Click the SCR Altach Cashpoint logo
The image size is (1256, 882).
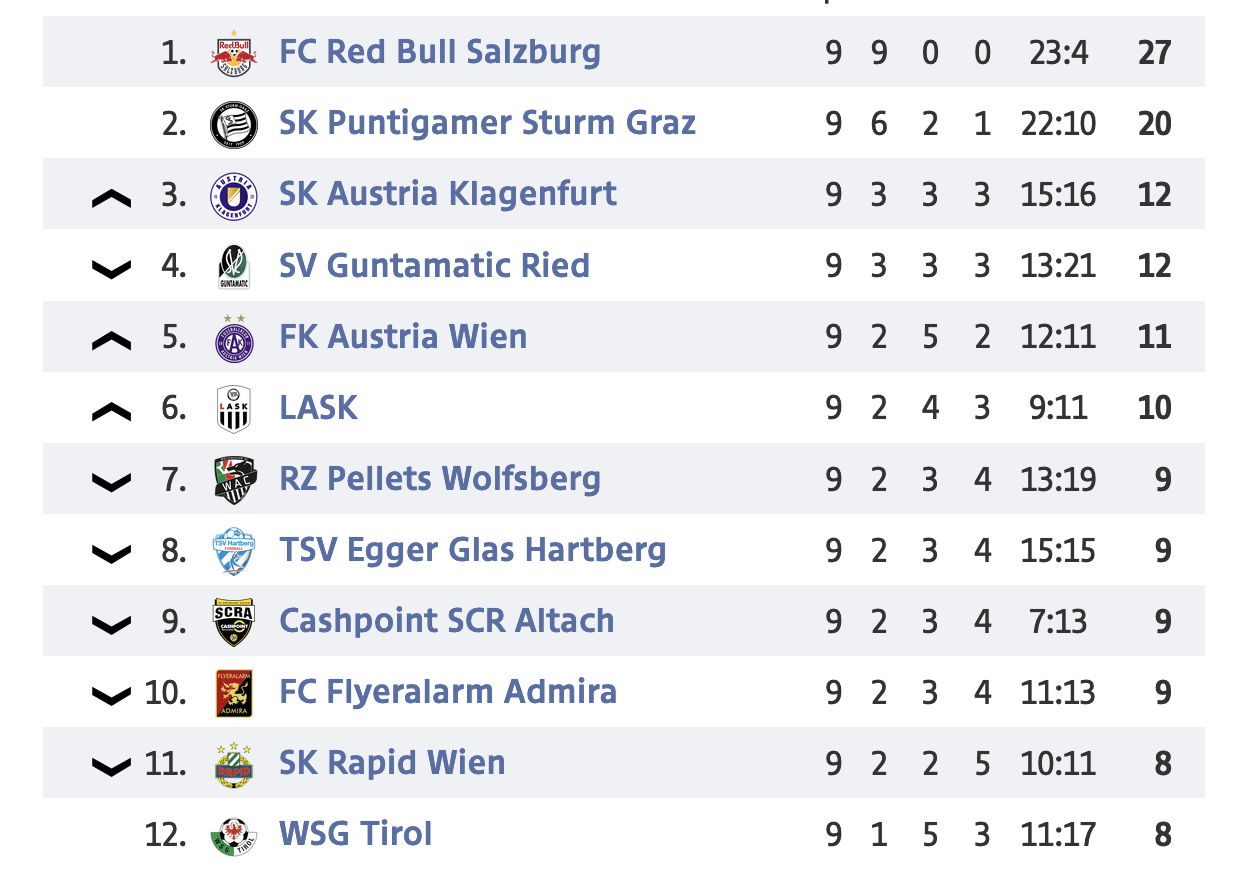pos(234,622)
